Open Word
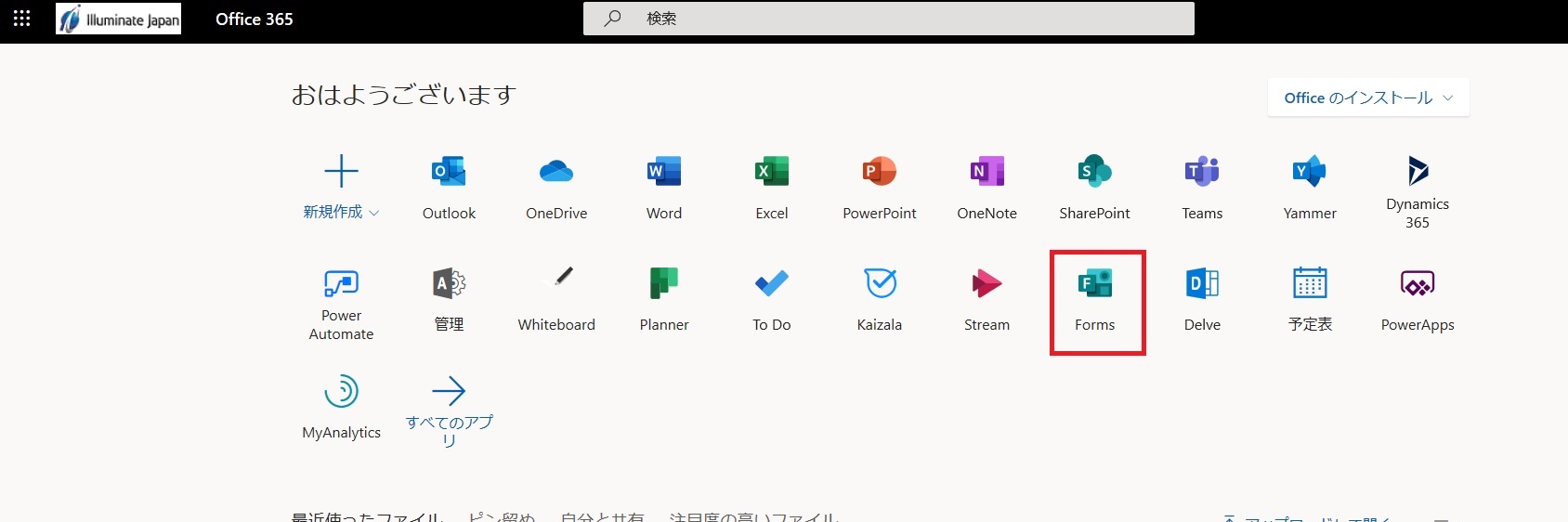Image resolution: width=1568 pixels, height=522 pixels. point(664,188)
